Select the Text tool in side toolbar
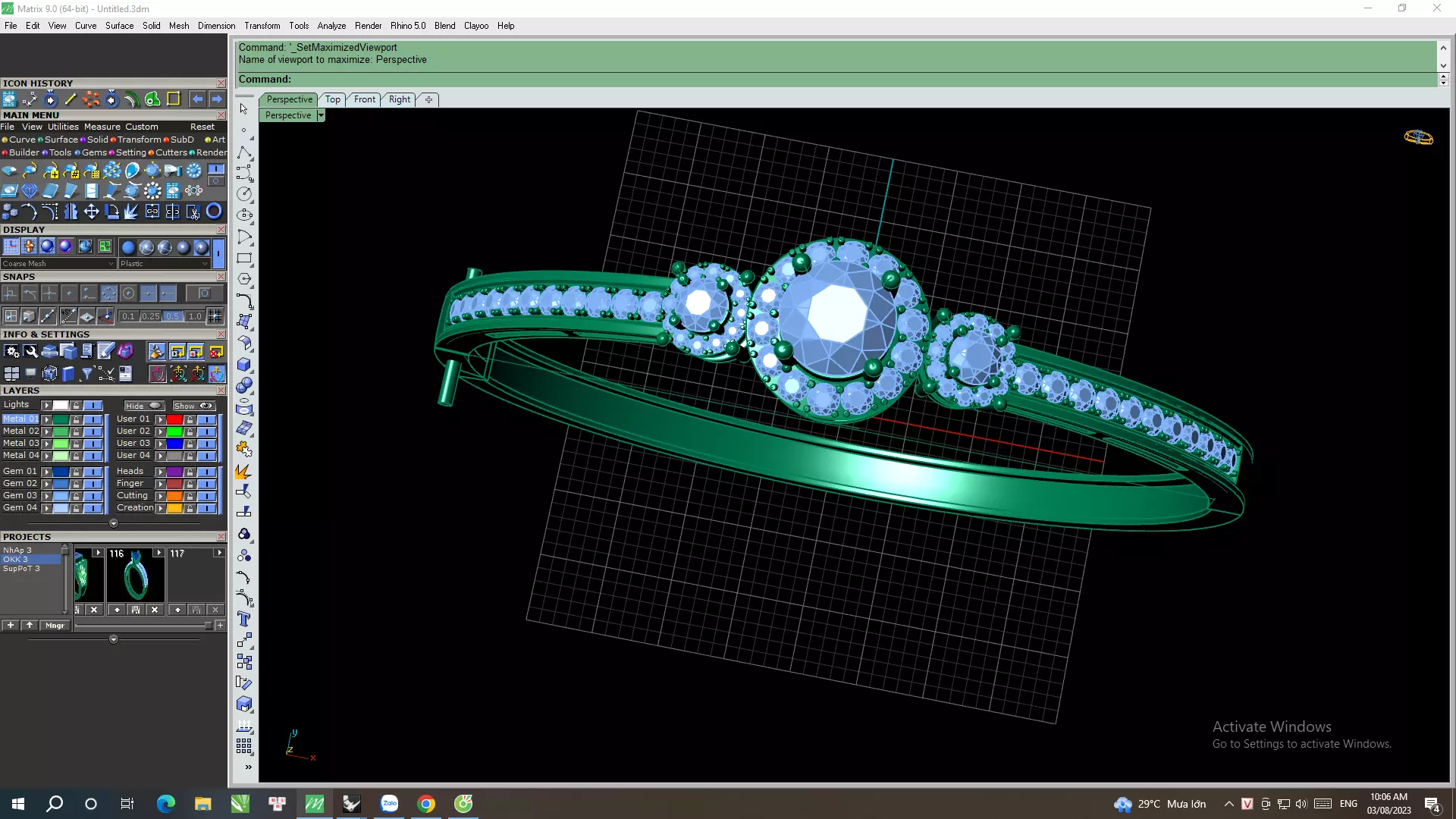 [243, 620]
